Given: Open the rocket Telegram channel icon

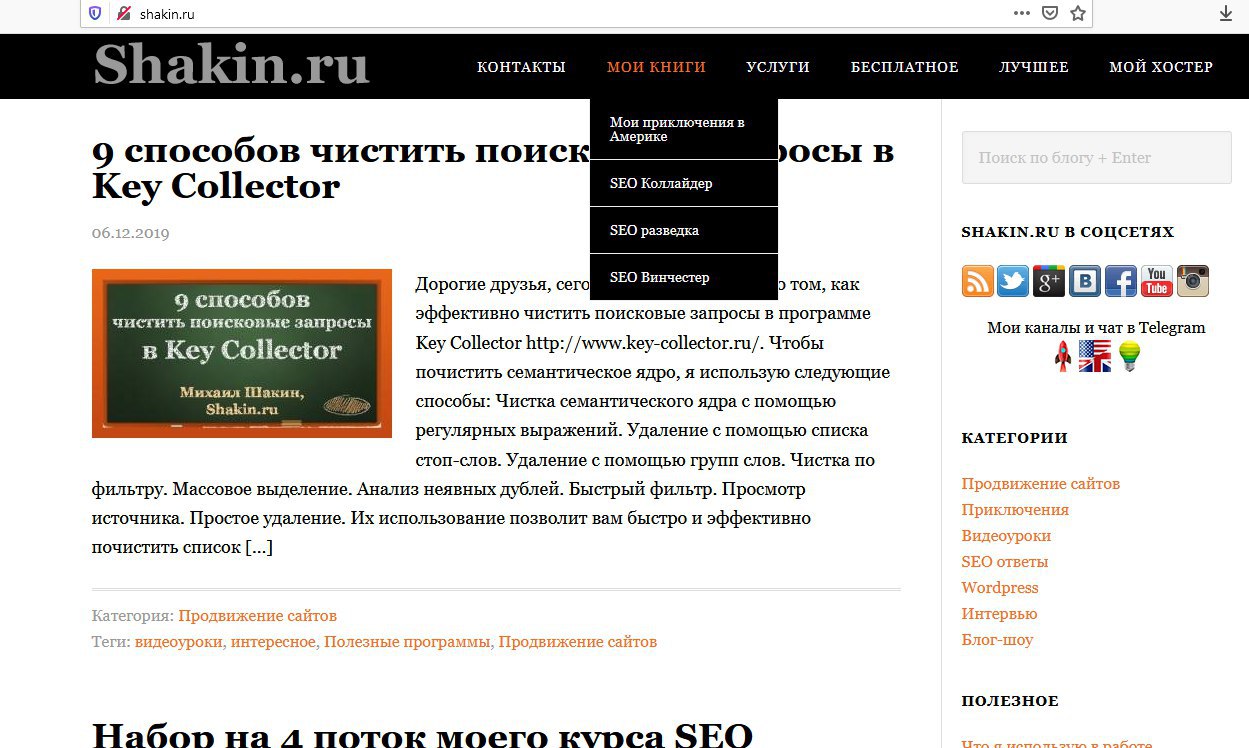Looking at the screenshot, I should click(x=1063, y=356).
